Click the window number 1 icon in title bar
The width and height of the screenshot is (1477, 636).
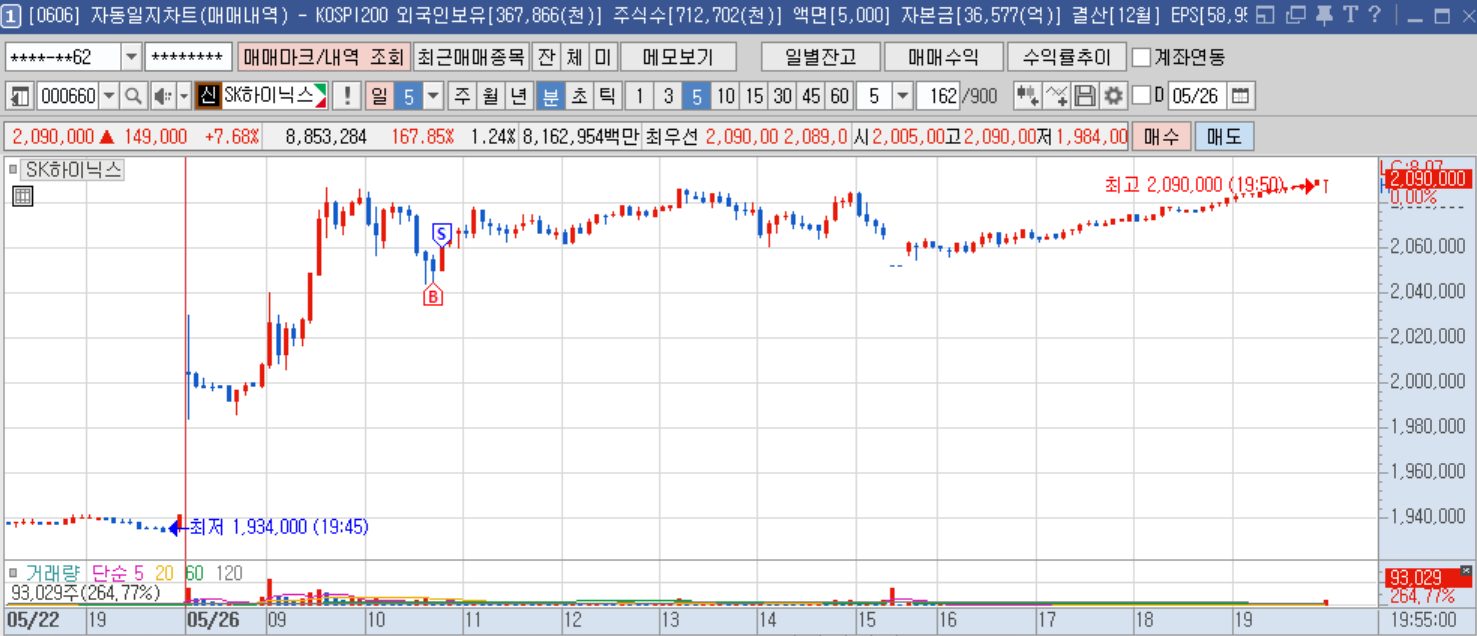click(12, 15)
